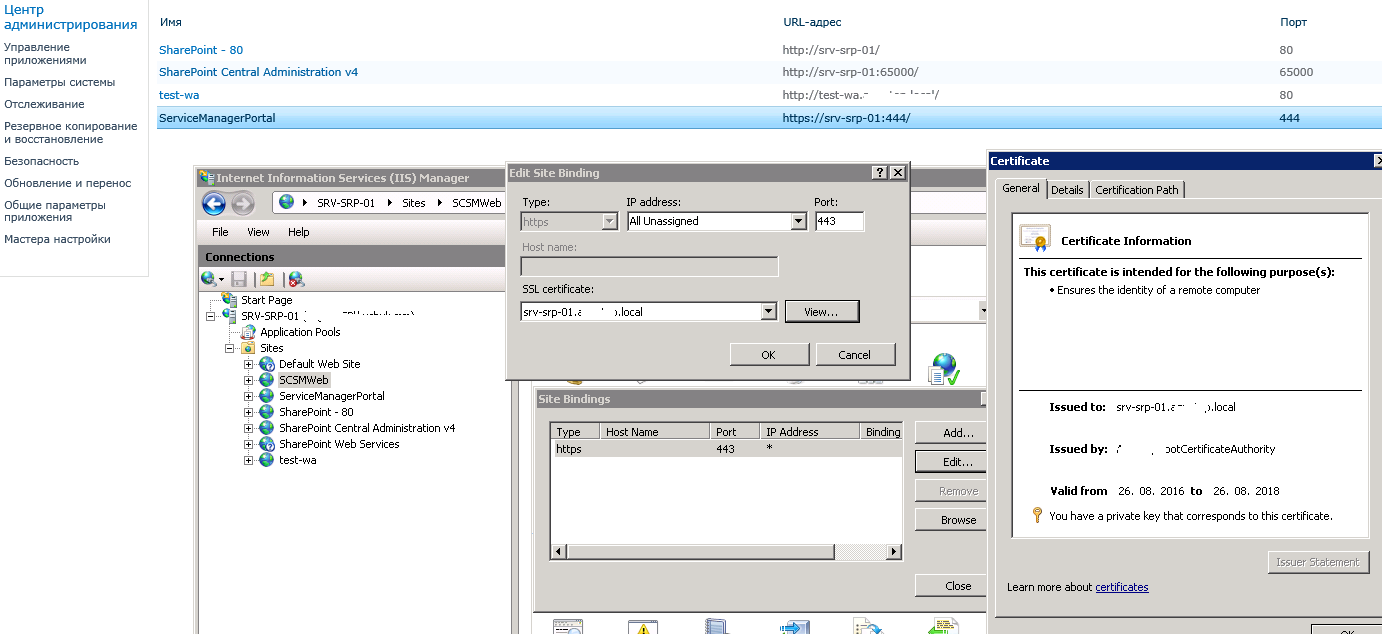Select the https binding row
This screenshot has width=1382, height=634.
726,450
